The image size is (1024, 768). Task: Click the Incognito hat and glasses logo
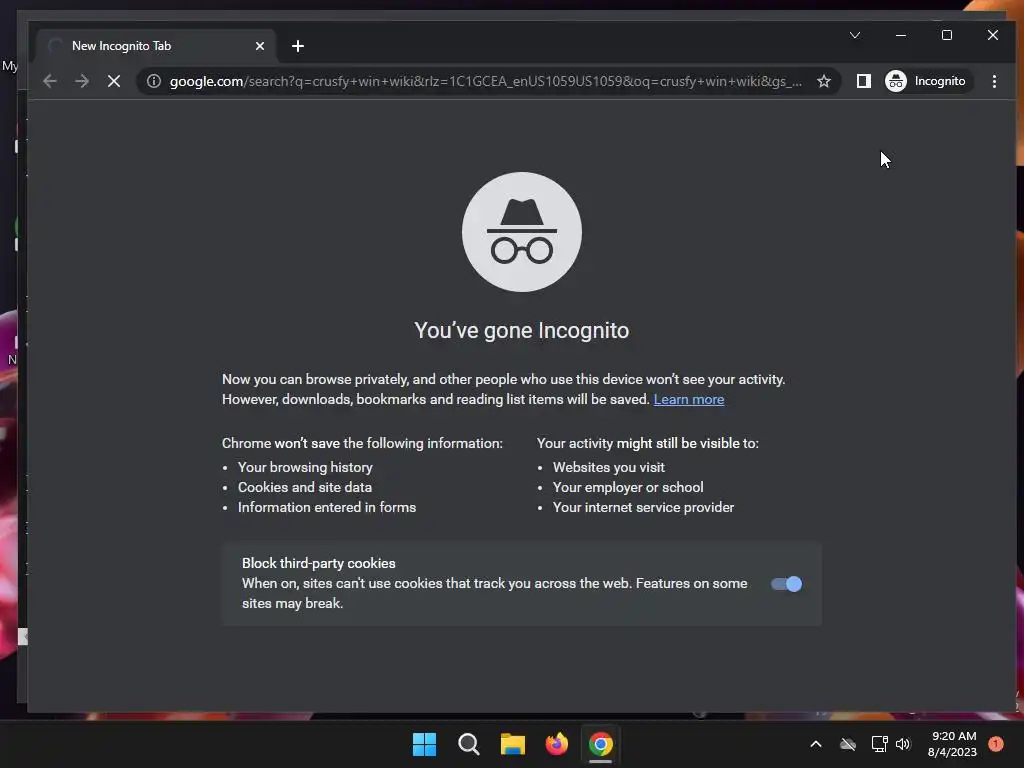pos(522,231)
